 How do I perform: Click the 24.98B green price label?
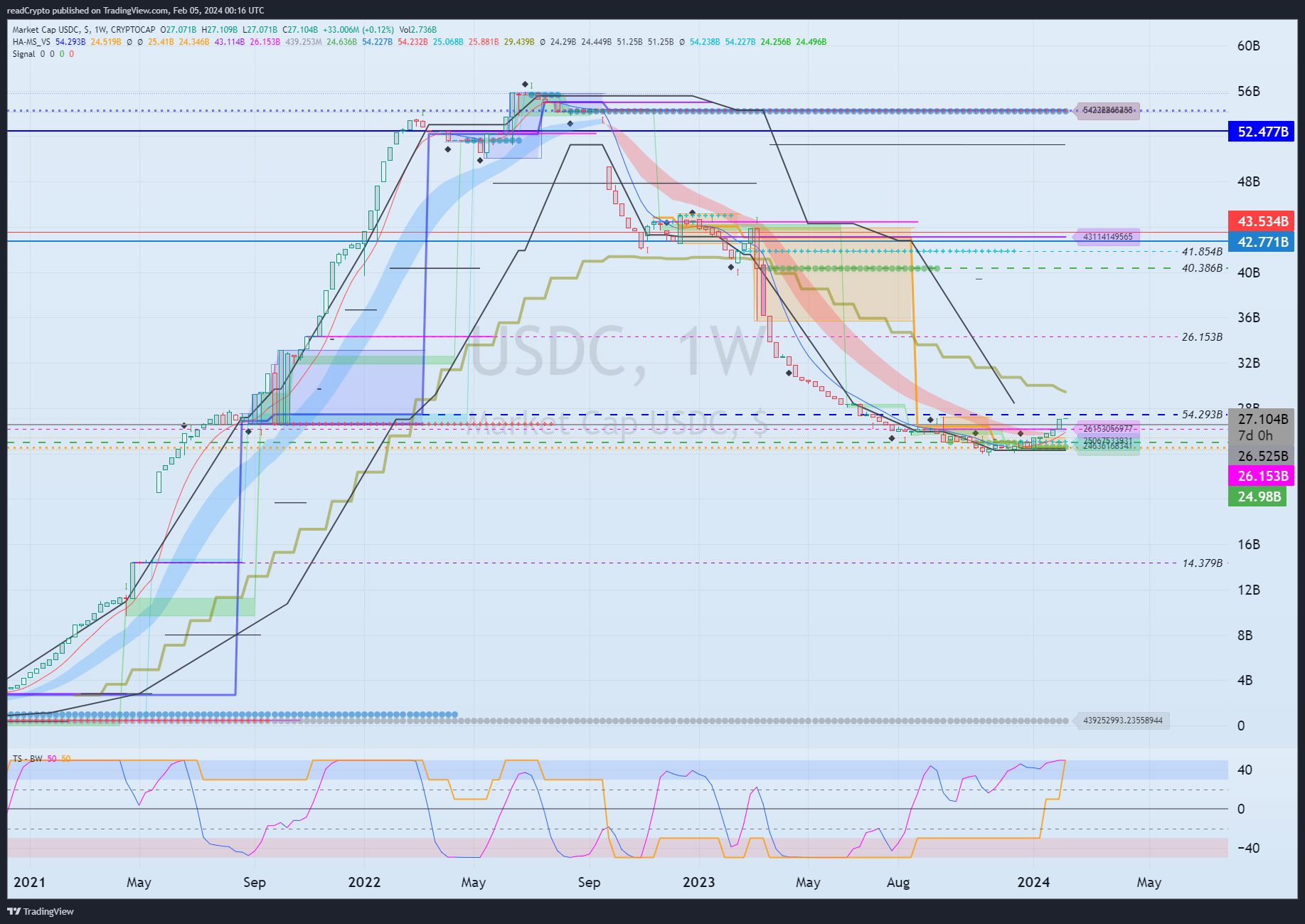tap(1257, 496)
